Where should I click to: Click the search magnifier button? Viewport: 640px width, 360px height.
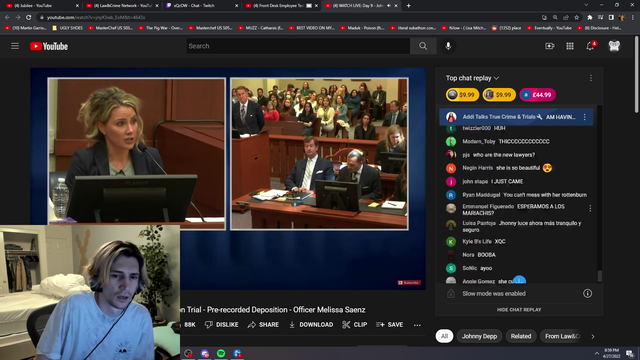click(x=423, y=46)
